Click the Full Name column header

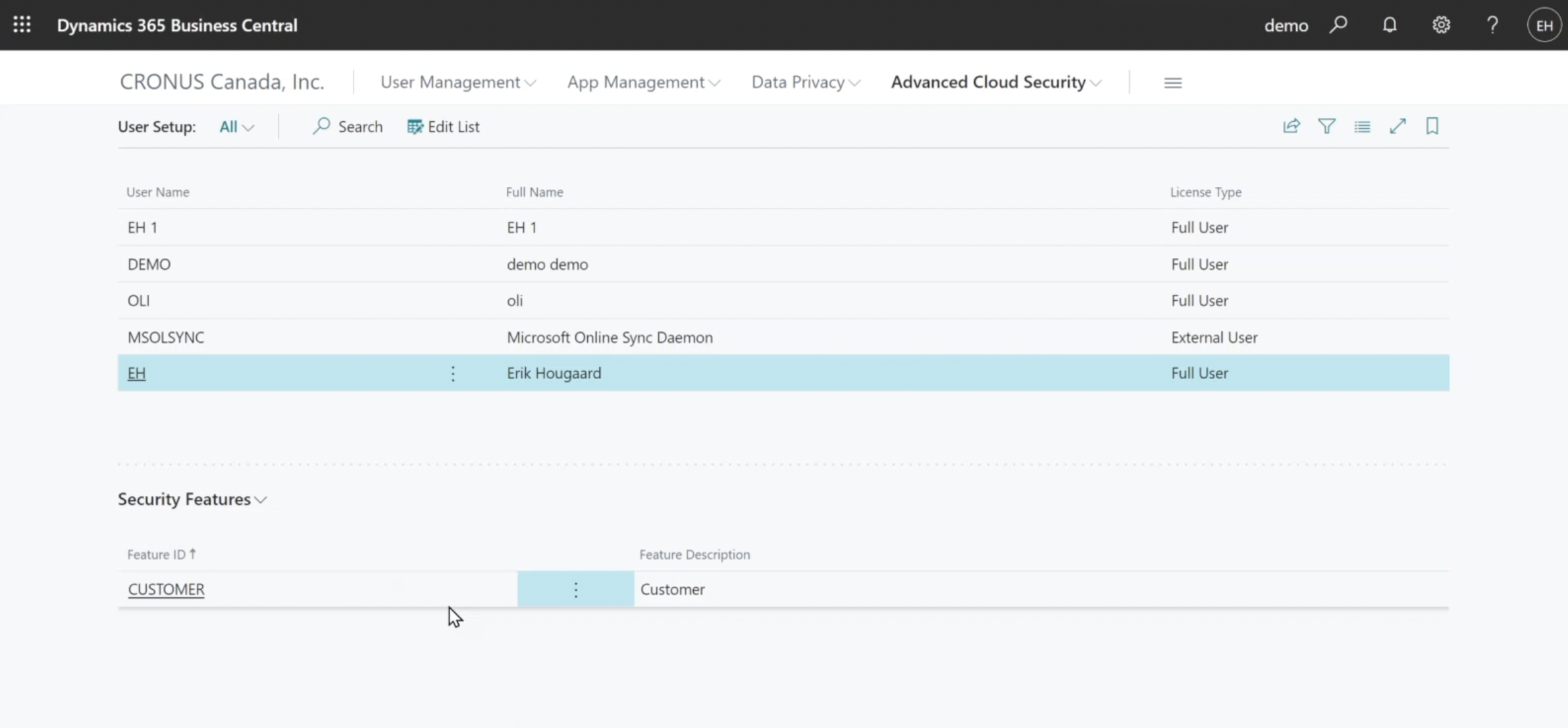[535, 192]
